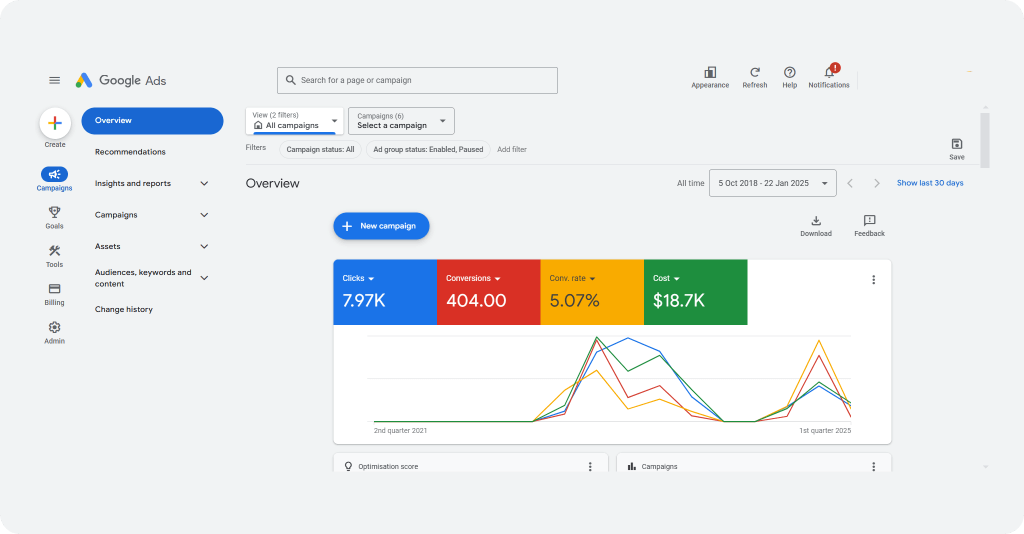
Task: Open Goals in the left sidebar
Action: tap(54, 212)
